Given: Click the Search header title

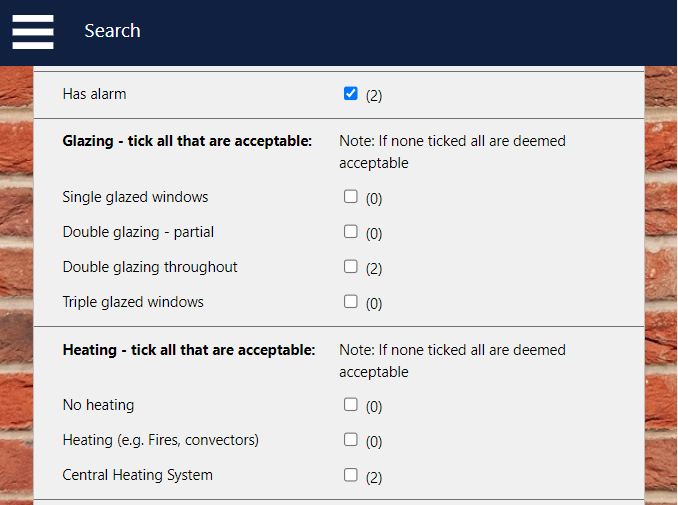Looking at the screenshot, I should pyautogui.click(x=112, y=31).
